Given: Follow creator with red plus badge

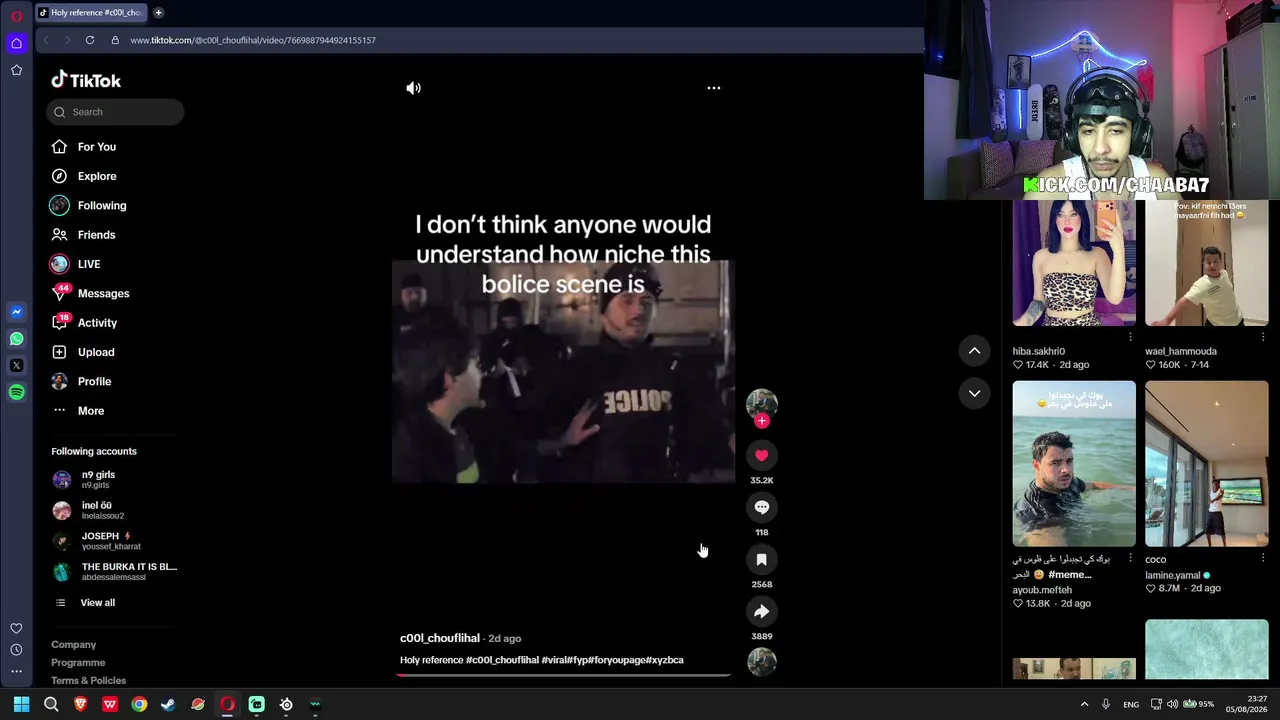Looking at the screenshot, I should coord(762,421).
